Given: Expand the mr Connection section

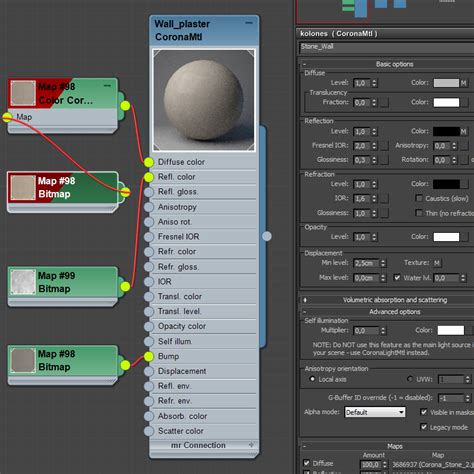Looking at the screenshot, I should click(251, 445).
